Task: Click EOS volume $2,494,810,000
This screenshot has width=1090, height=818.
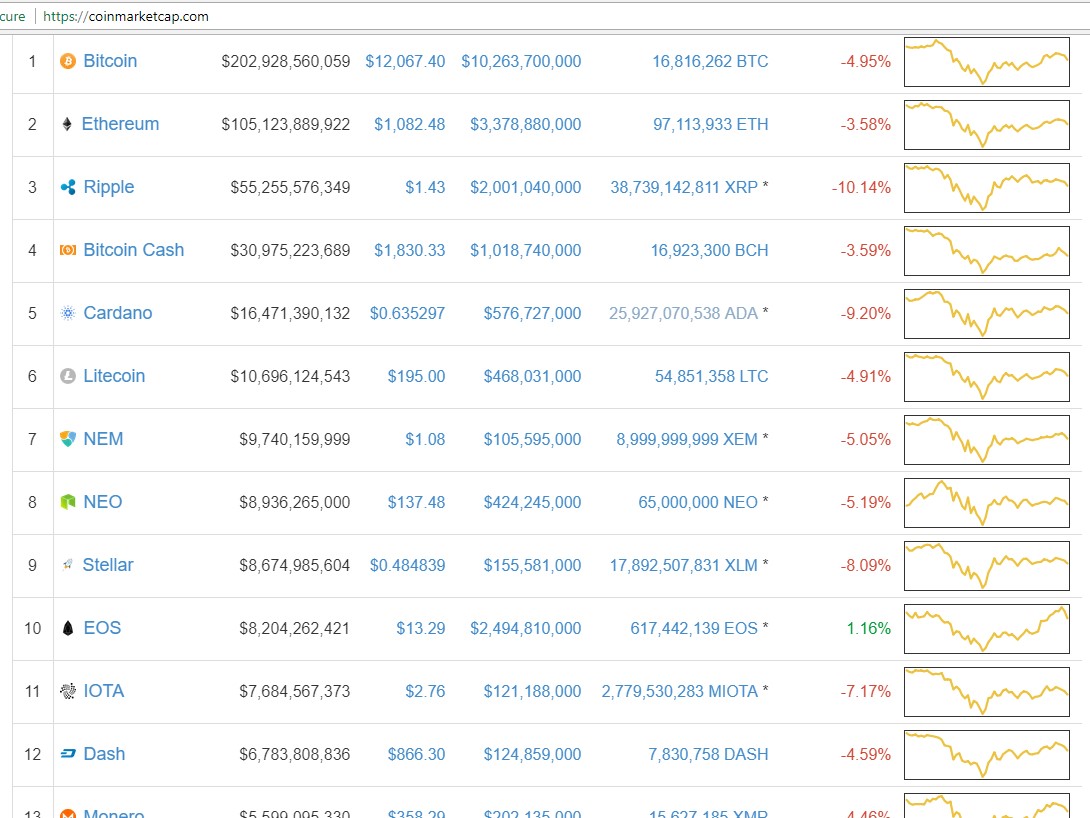Action: click(x=526, y=629)
